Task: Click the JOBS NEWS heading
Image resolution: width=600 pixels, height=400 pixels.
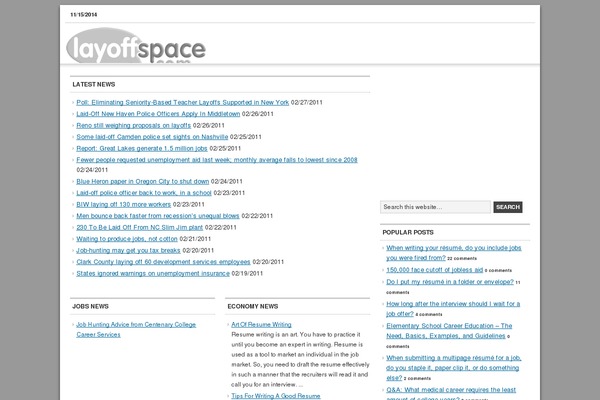Action: [90, 306]
